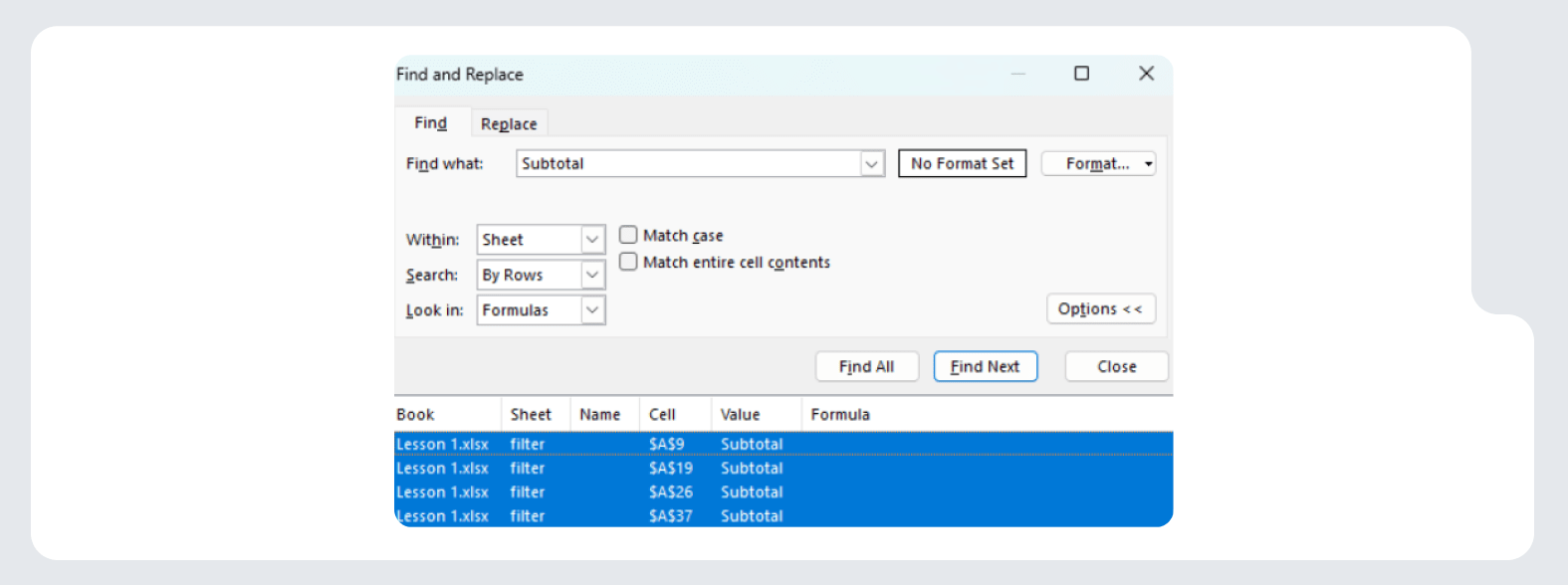Sort results by the Cell column header
Image resolution: width=1568 pixels, height=585 pixels.
point(662,415)
